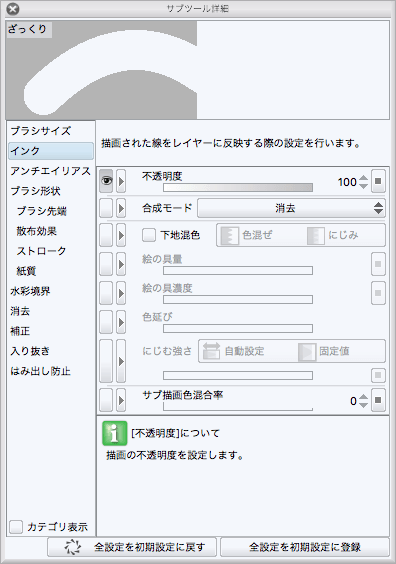
Task: Click the 絵の具濃度 slider bar
Action: click(238, 299)
